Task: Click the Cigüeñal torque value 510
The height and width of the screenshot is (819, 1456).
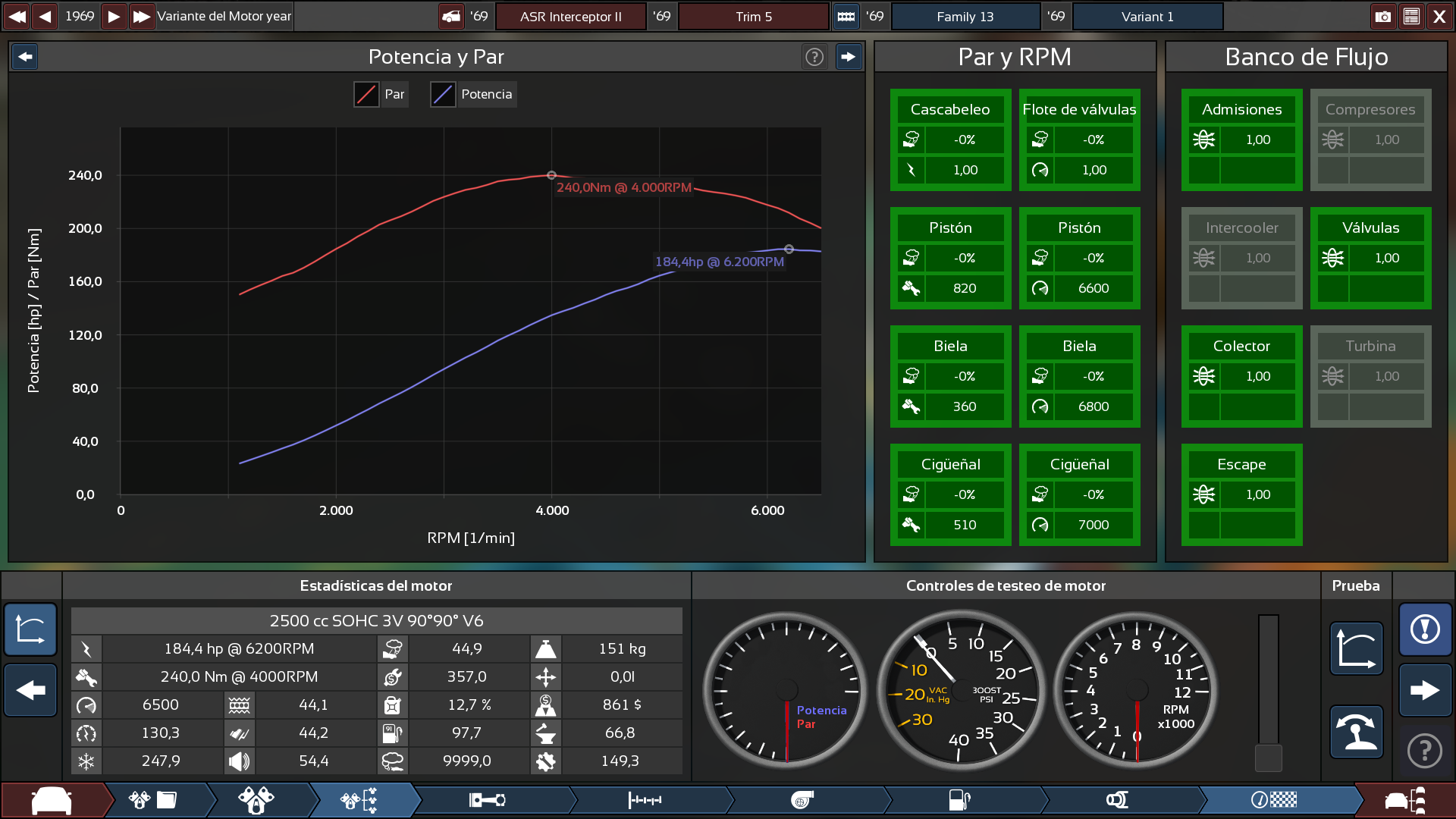Action: pos(965,525)
